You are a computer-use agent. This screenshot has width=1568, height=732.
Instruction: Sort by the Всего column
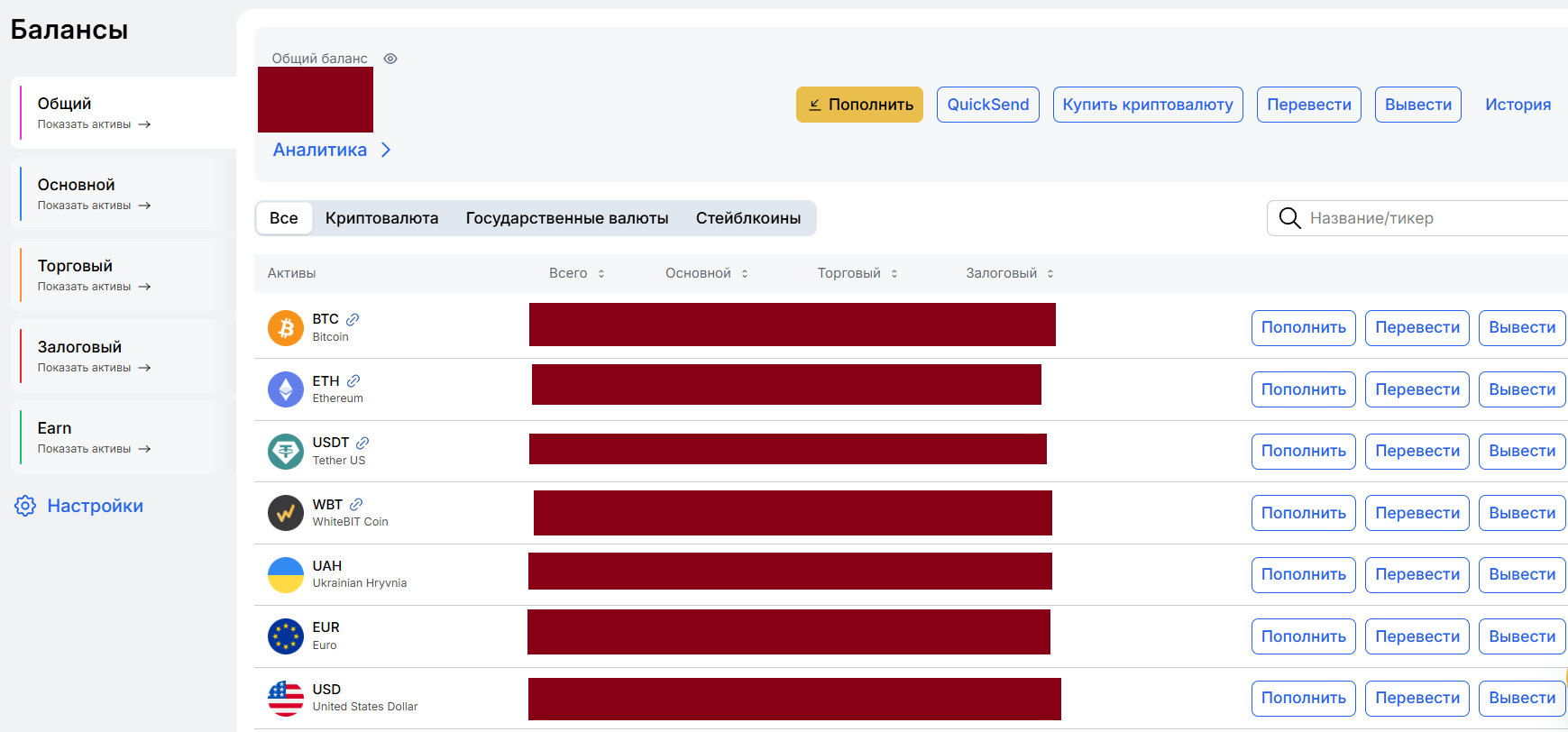tap(601, 273)
